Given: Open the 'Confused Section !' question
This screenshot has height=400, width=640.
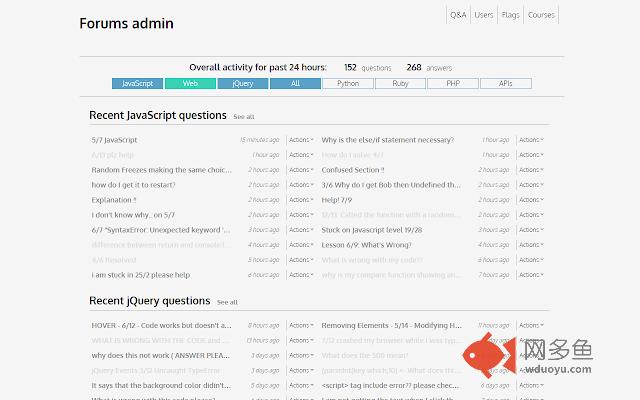Looking at the screenshot, I should click(x=353, y=170).
